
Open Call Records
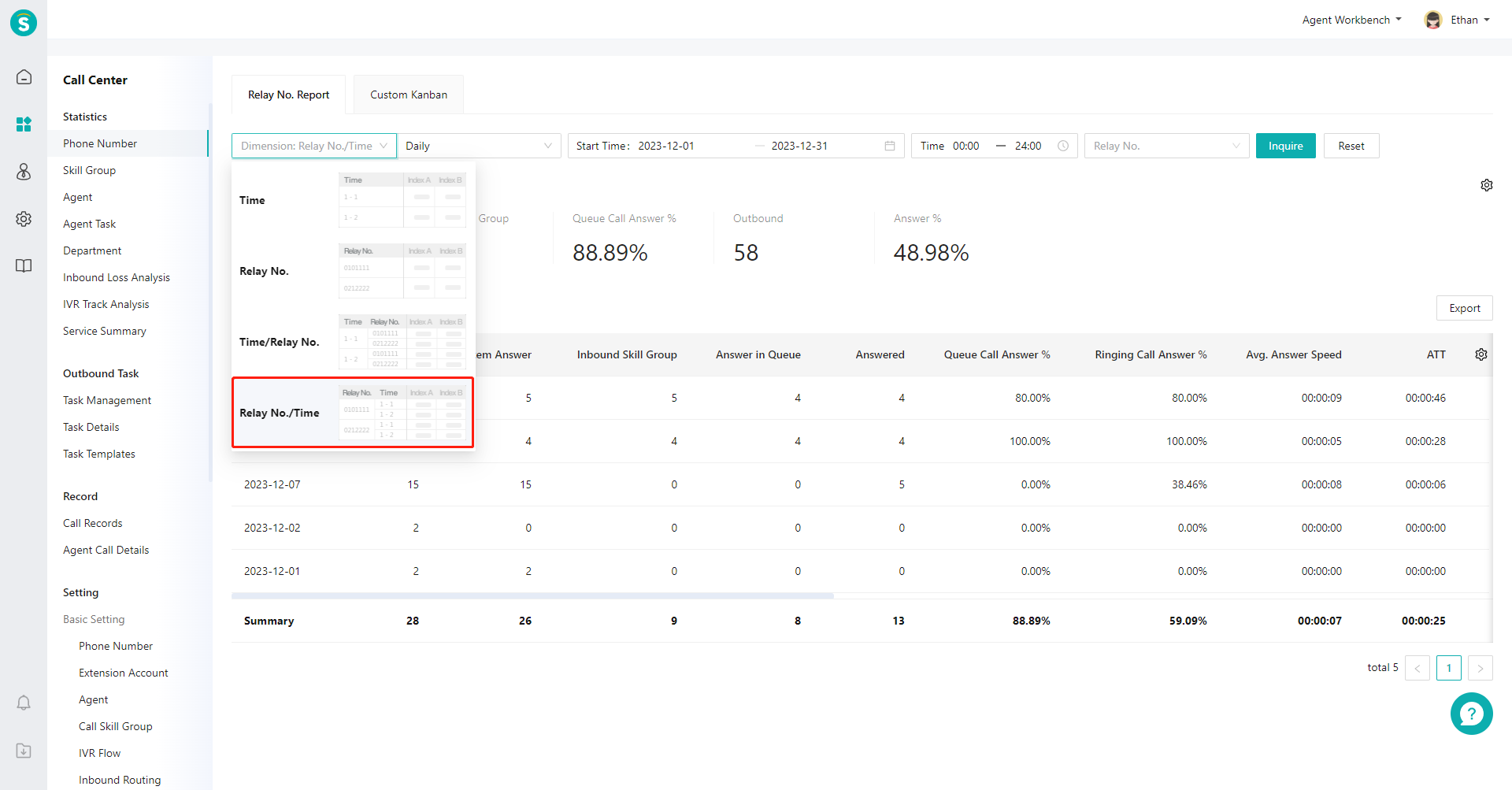(x=93, y=523)
